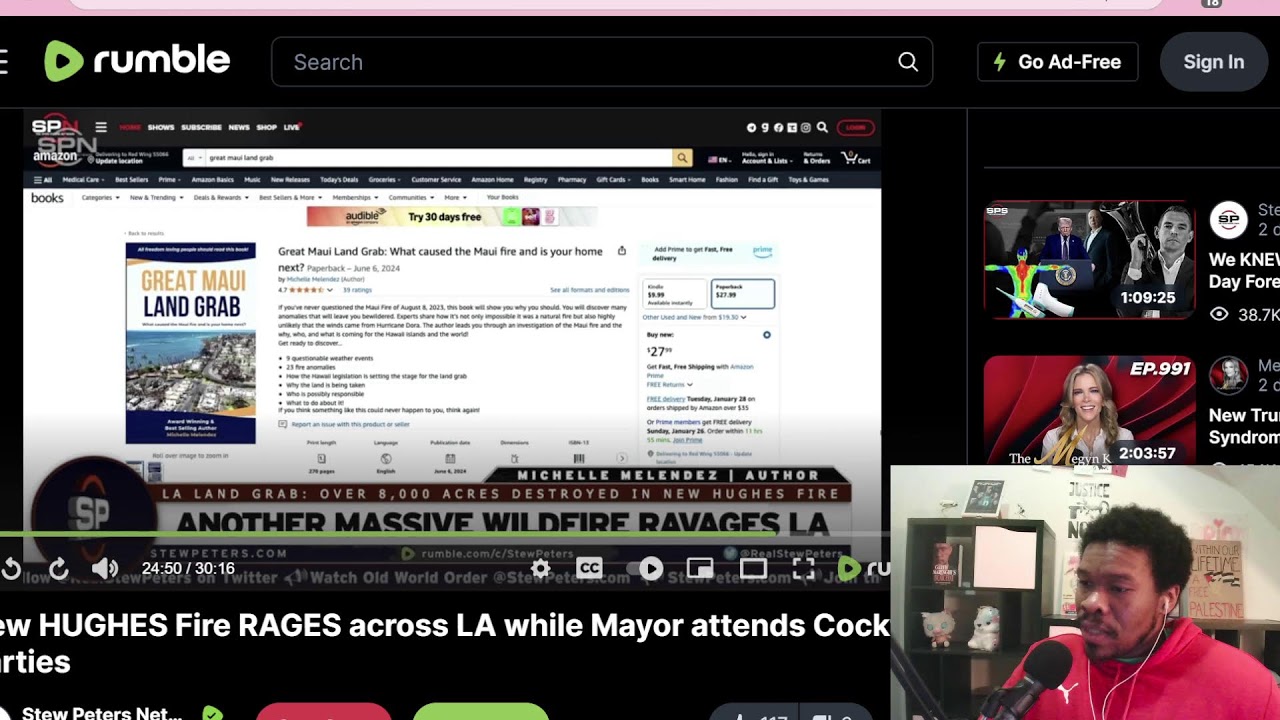Select SHOP in the SPN nav
The image size is (1280, 720).
pos(266,128)
